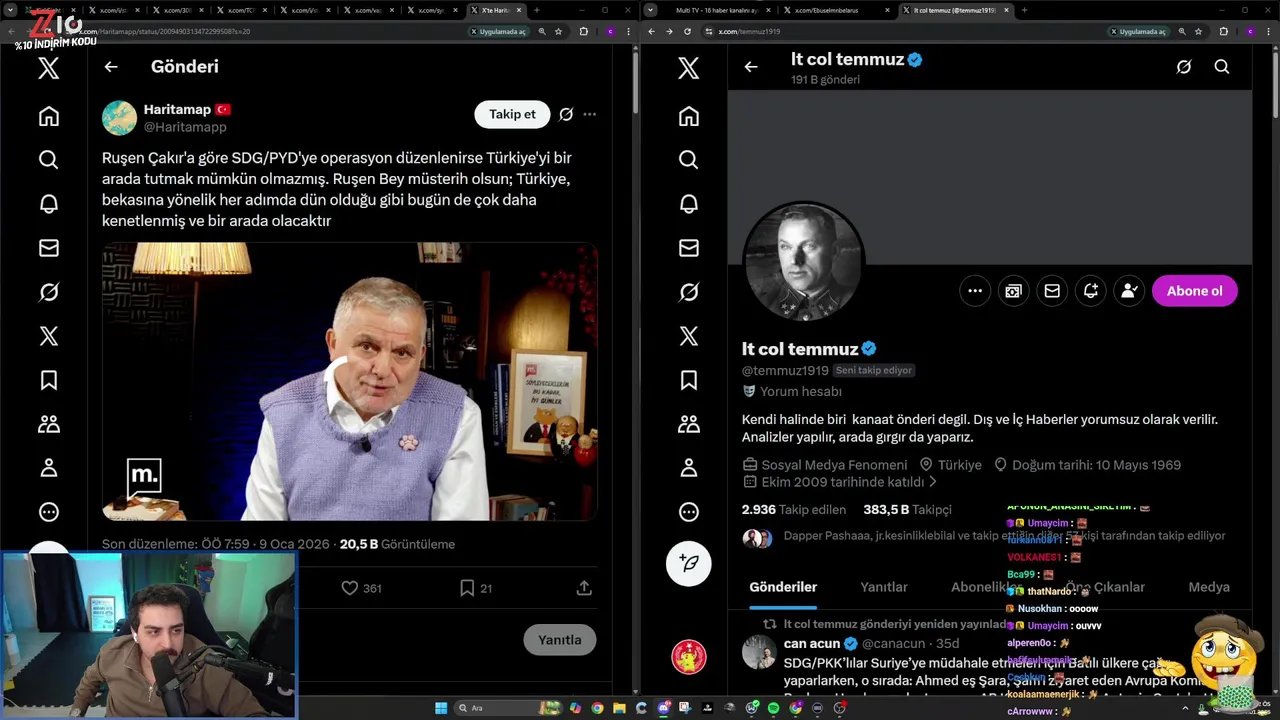Open It col temmuz profile photo

[803, 262]
